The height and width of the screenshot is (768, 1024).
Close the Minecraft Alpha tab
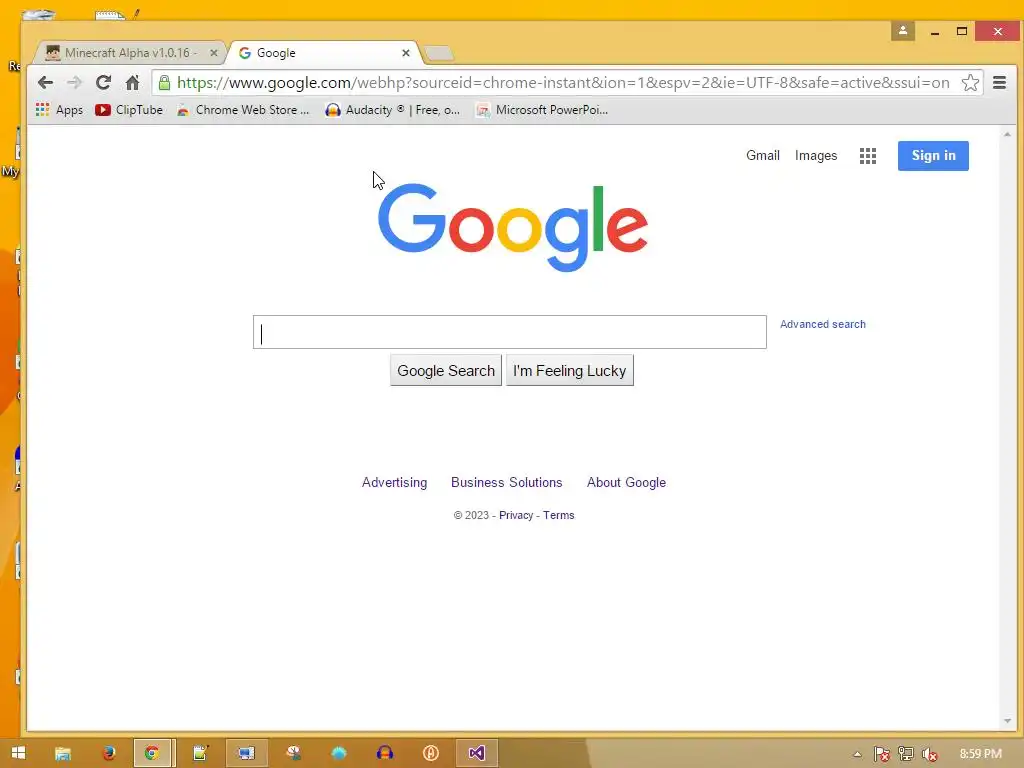click(x=214, y=53)
